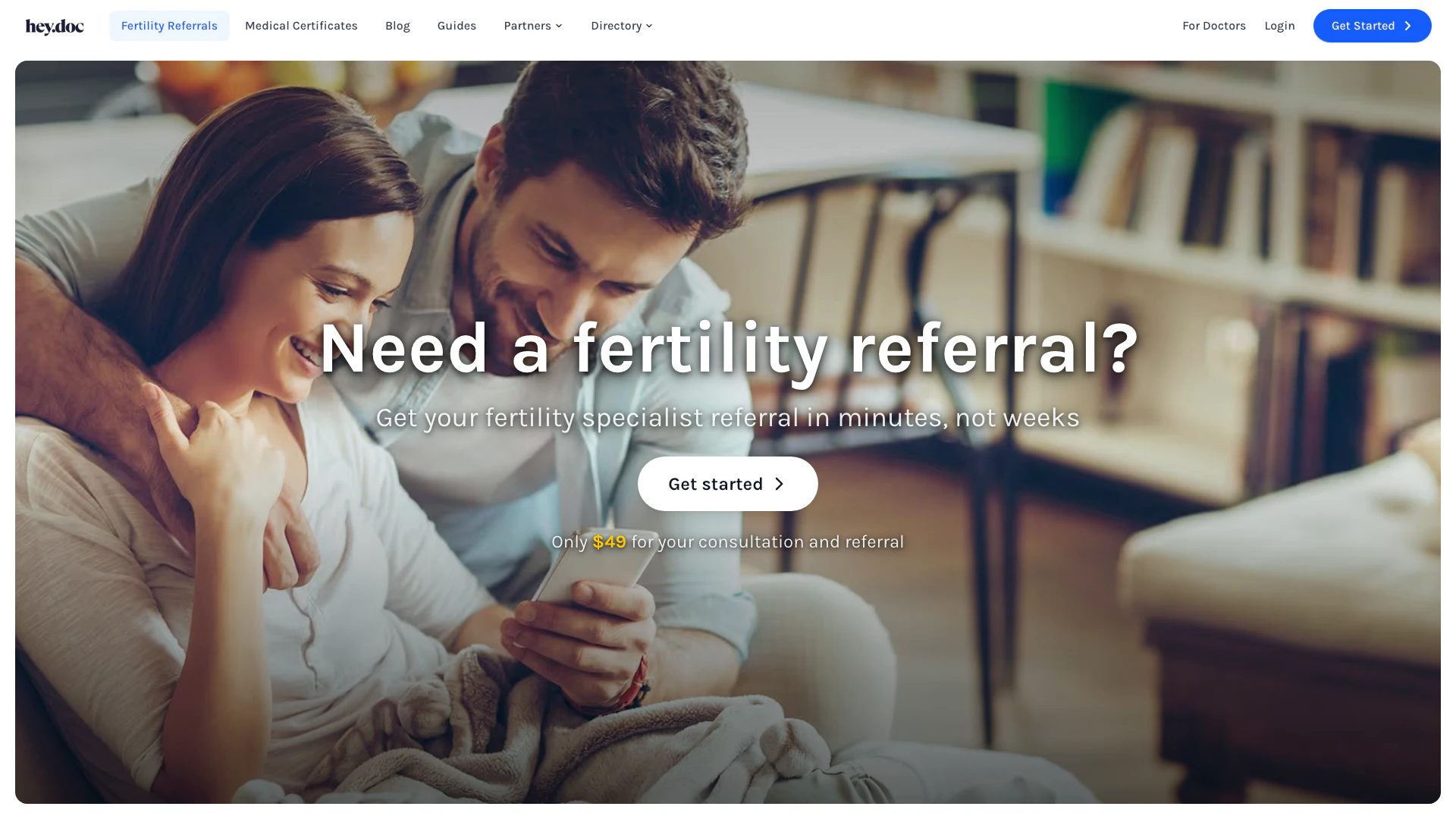This screenshot has width=1456, height=819.
Task: Select the Fertility Referrals tab
Action: [x=169, y=26]
